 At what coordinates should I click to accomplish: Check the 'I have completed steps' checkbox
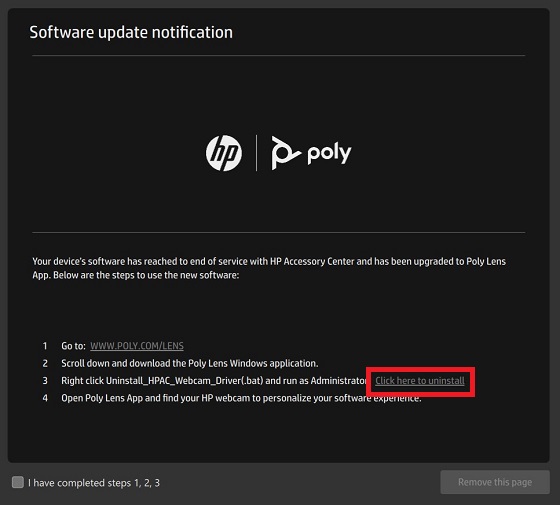18,482
